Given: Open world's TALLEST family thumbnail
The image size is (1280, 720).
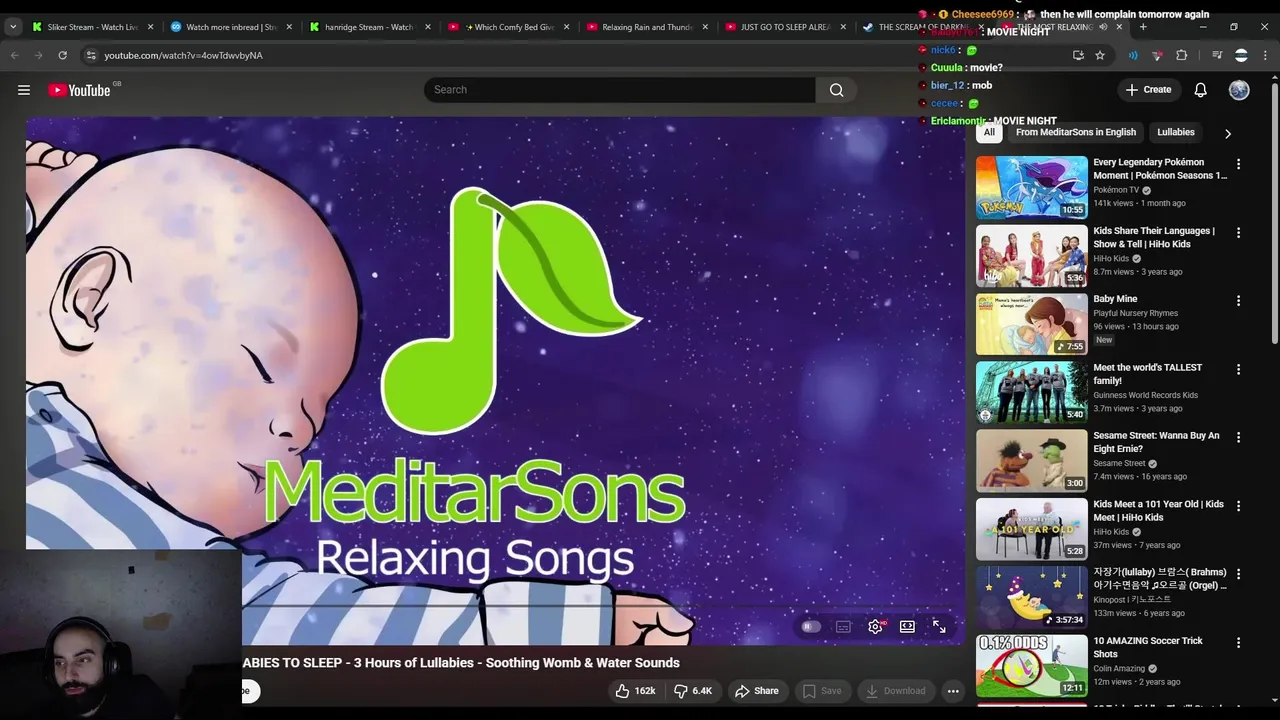Looking at the screenshot, I should coord(1031,393).
